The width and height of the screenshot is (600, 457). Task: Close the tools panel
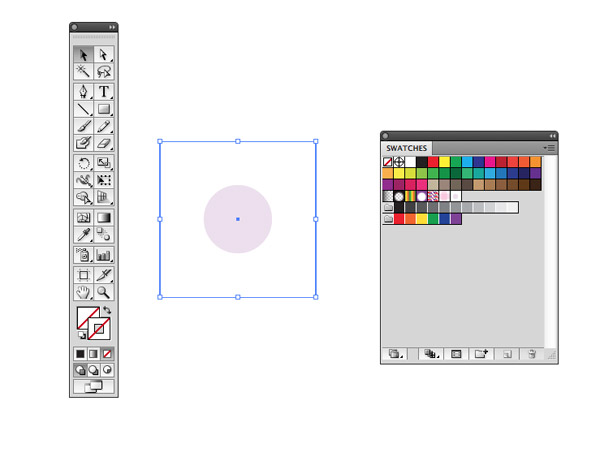click(x=74, y=27)
